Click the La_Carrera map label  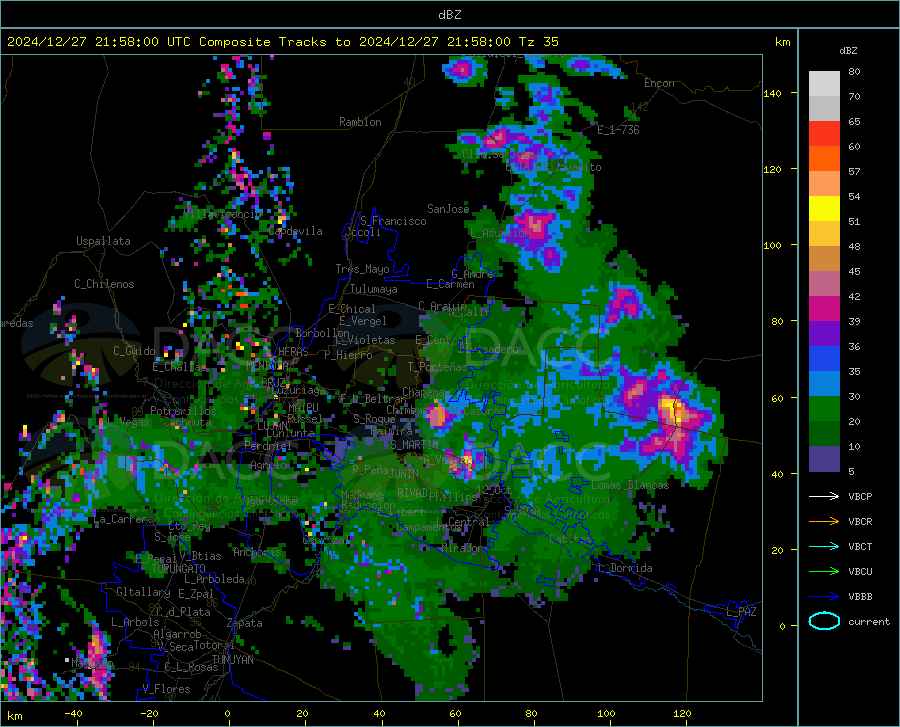pyautogui.click(x=123, y=519)
